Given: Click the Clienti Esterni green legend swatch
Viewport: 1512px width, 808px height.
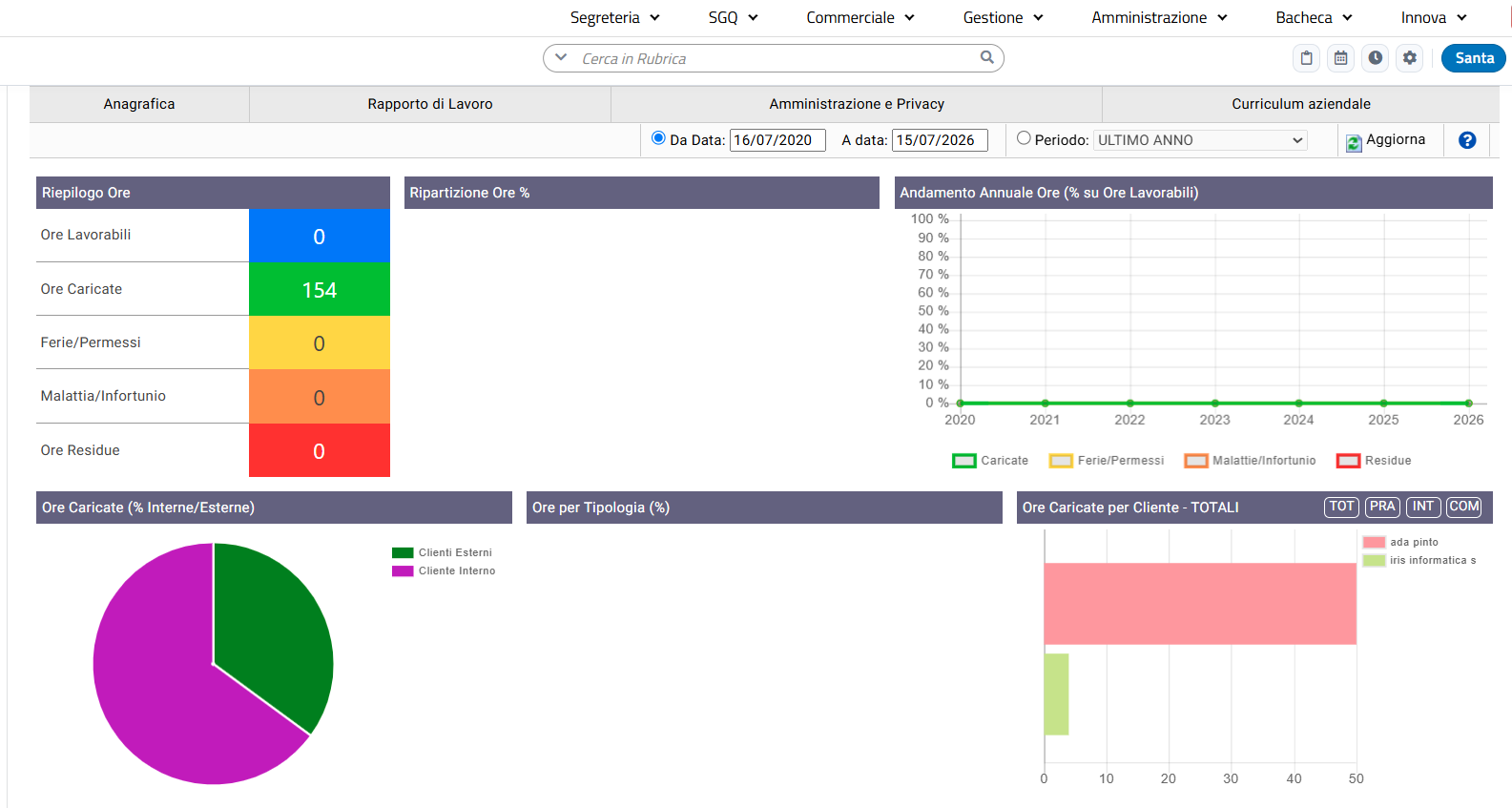Looking at the screenshot, I should [x=403, y=552].
